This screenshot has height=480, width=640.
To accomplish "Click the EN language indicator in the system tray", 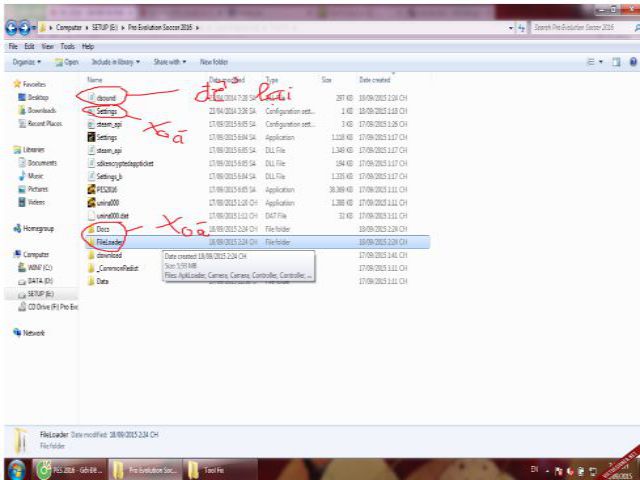I will coord(534,469).
